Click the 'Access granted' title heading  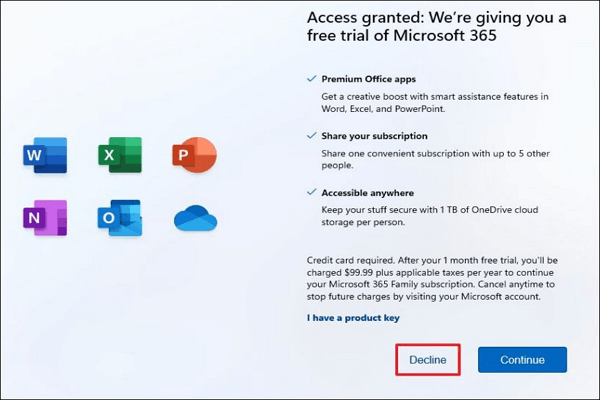point(437,26)
